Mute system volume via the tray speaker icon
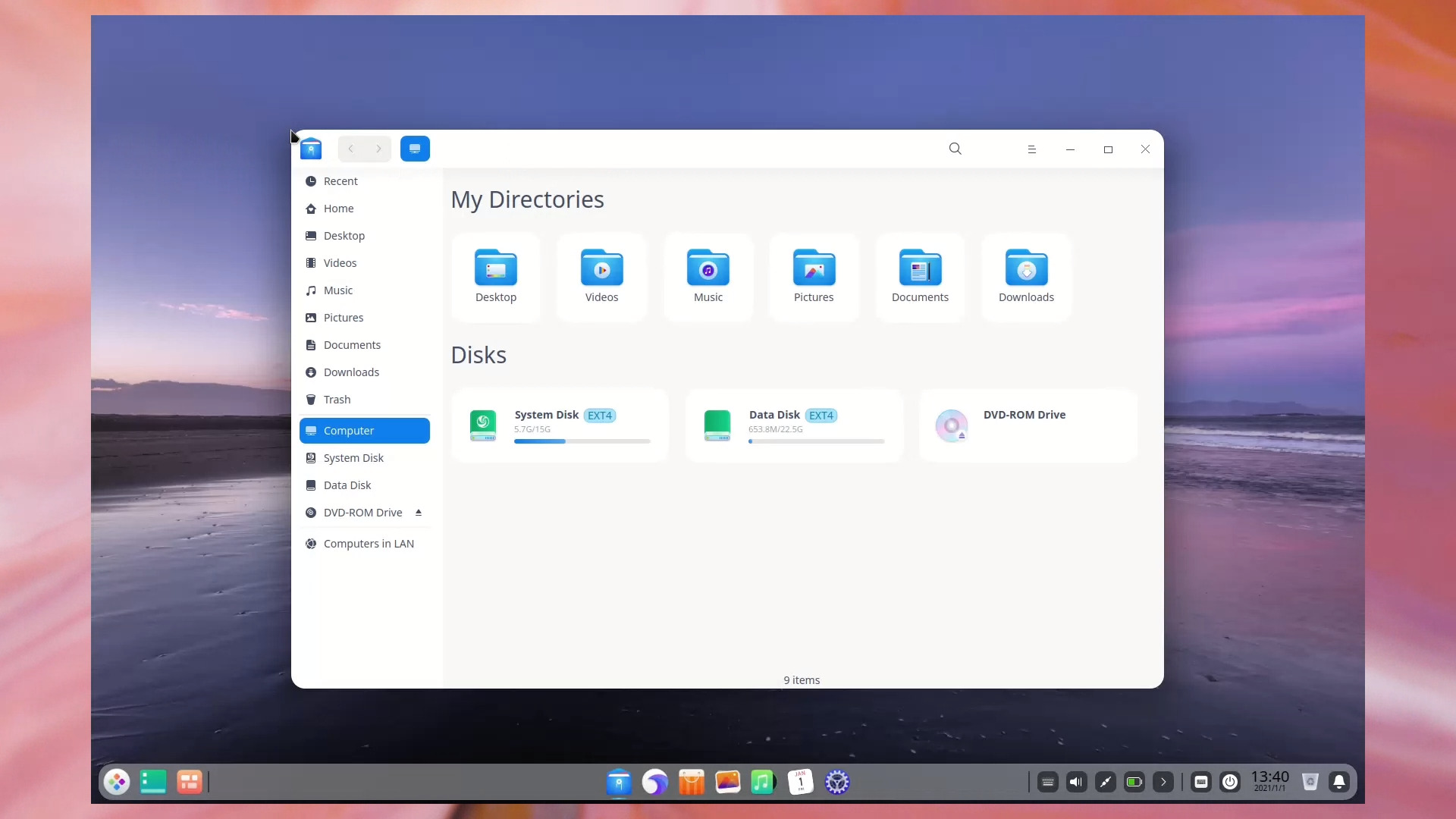This screenshot has width=1456, height=819. (1076, 782)
